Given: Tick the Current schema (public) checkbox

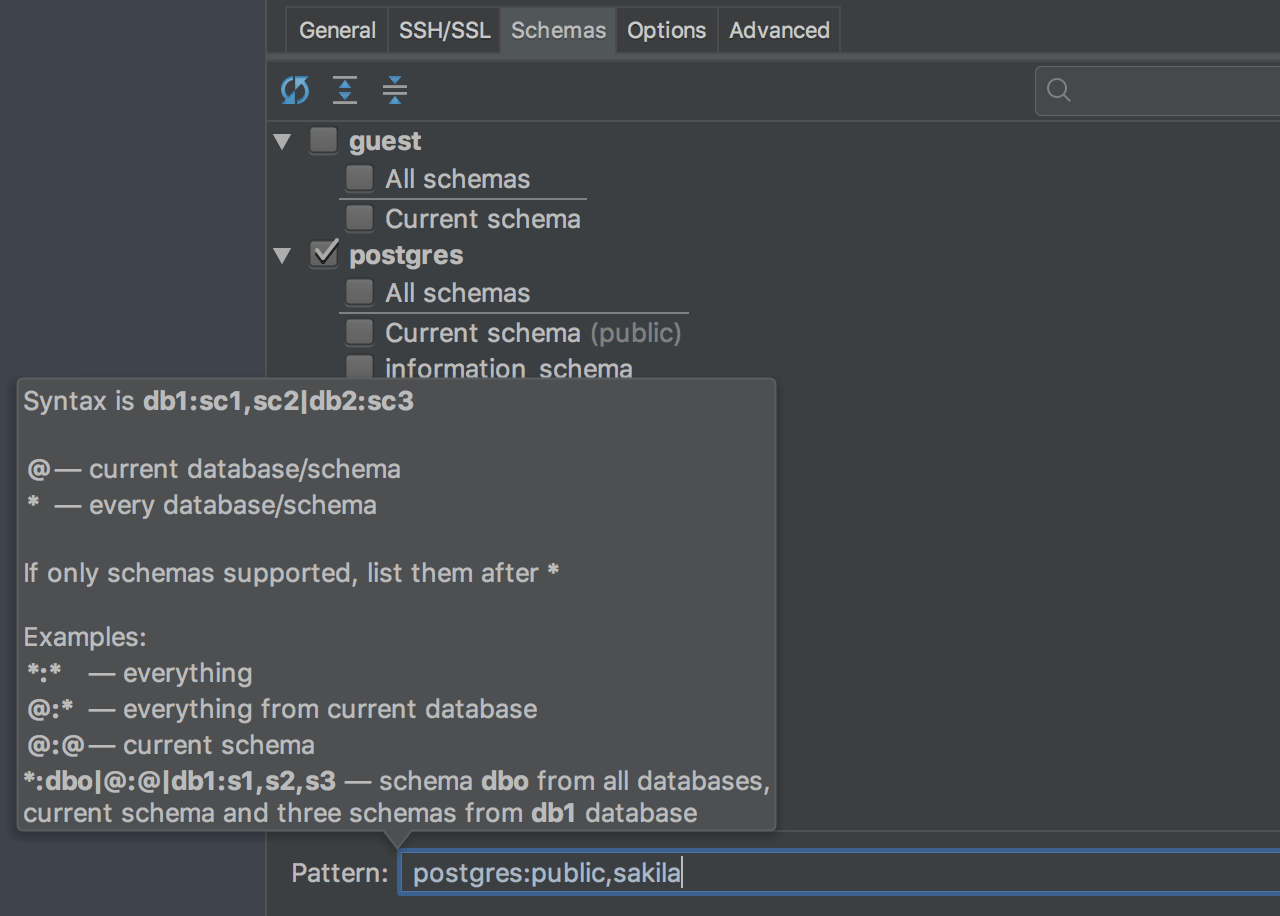Looking at the screenshot, I should (x=359, y=332).
